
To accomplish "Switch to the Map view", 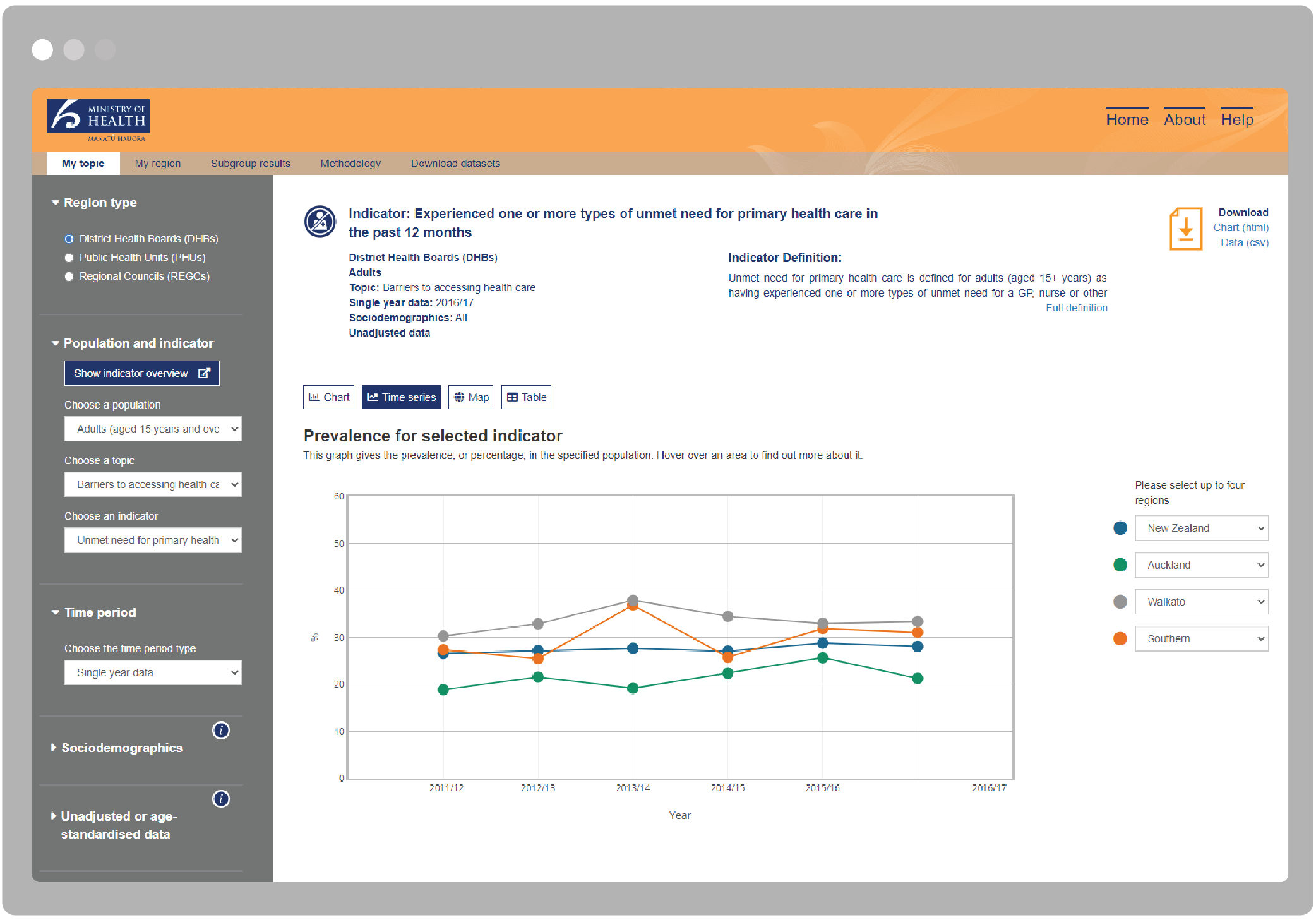I will coord(471,397).
